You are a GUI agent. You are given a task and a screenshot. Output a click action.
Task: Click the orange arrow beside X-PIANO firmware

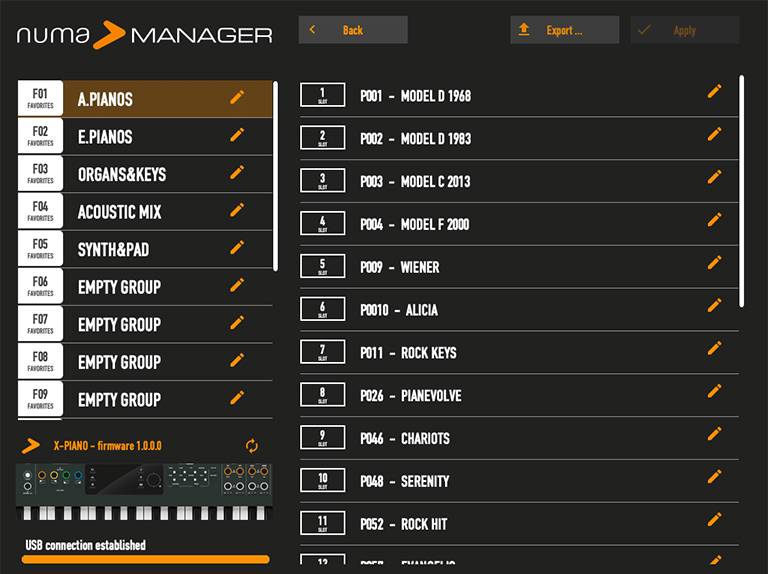point(31,446)
